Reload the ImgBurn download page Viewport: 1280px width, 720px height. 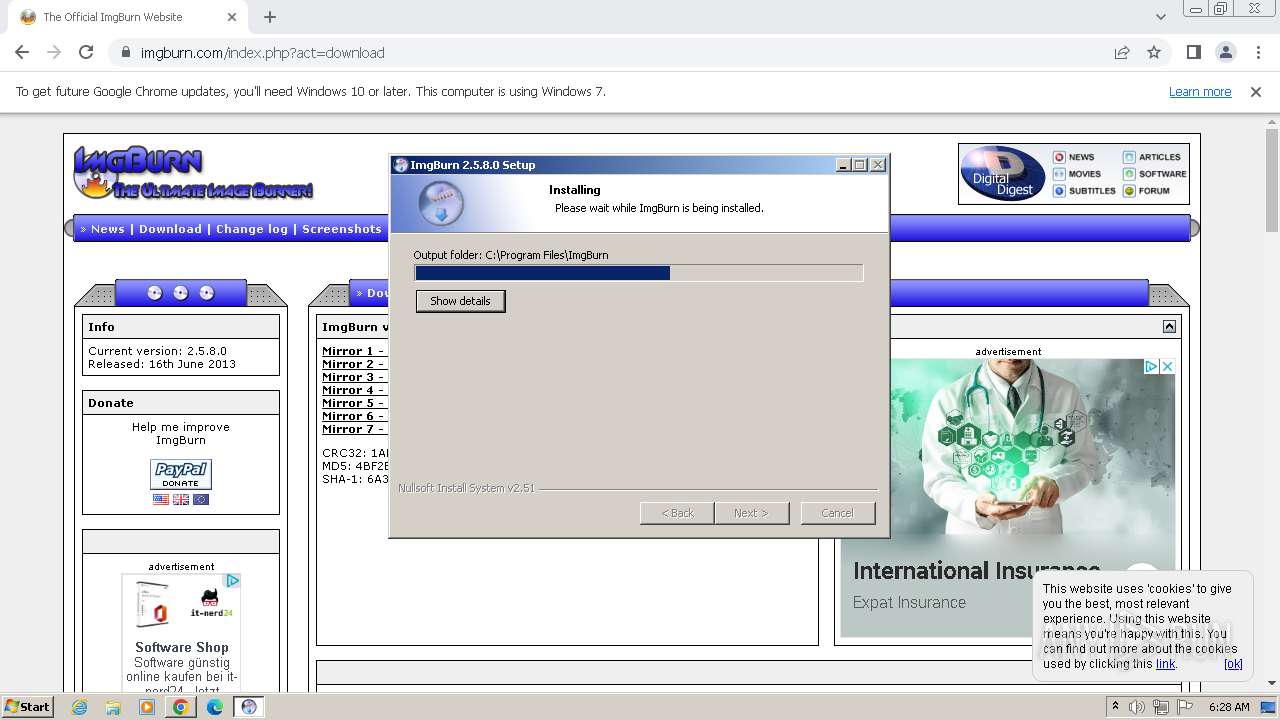pyautogui.click(x=86, y=52)
